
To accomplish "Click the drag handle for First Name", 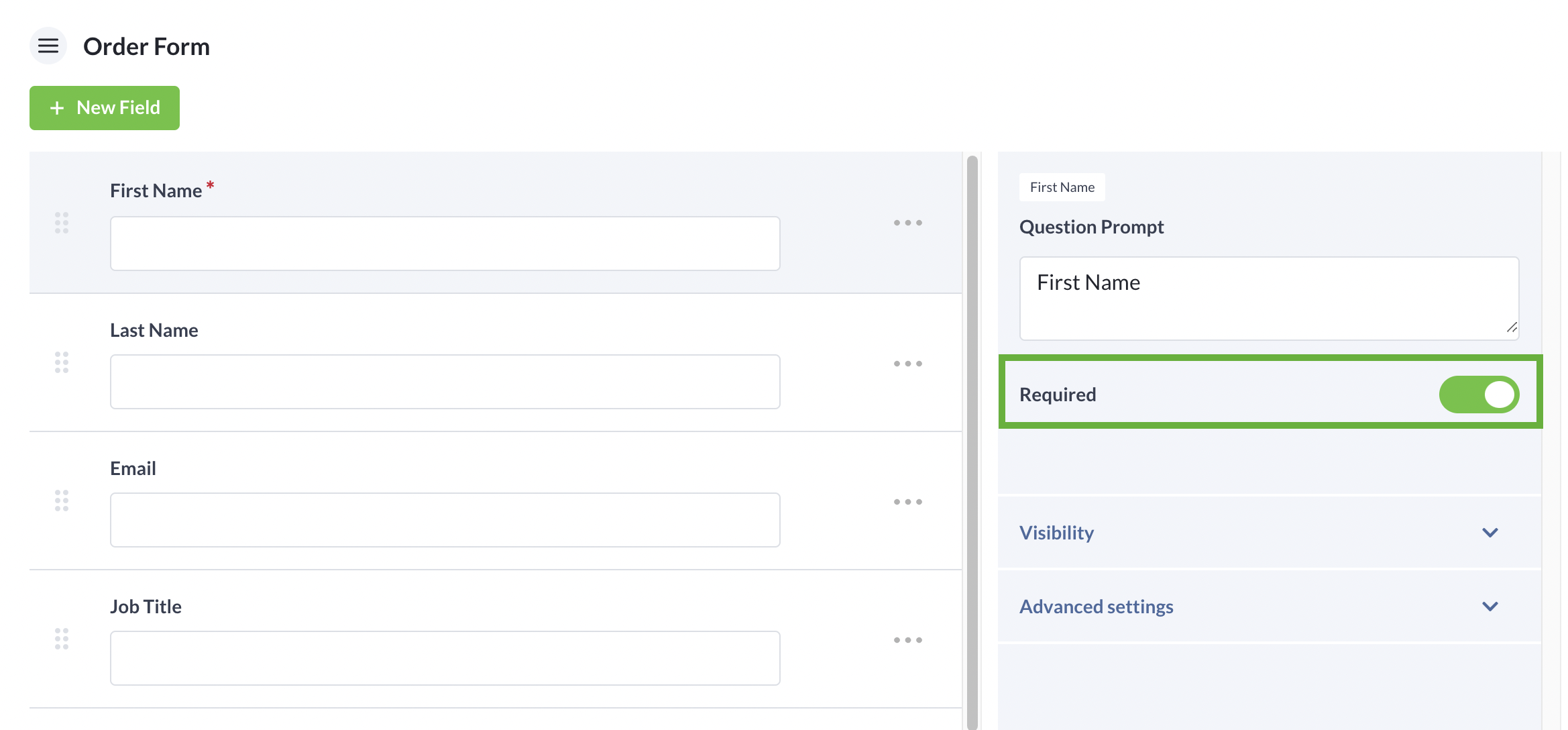I will [x=62, y=223].
